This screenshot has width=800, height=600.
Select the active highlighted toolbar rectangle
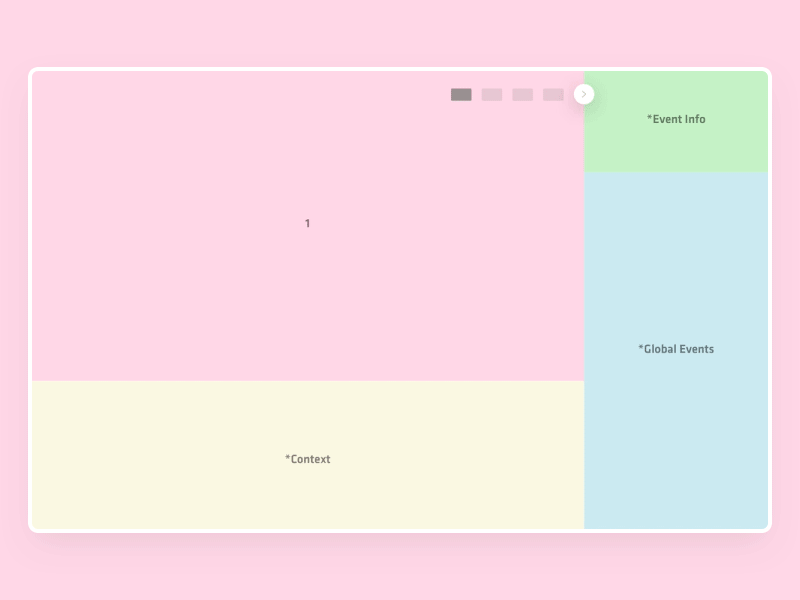[x=460, y=94]
